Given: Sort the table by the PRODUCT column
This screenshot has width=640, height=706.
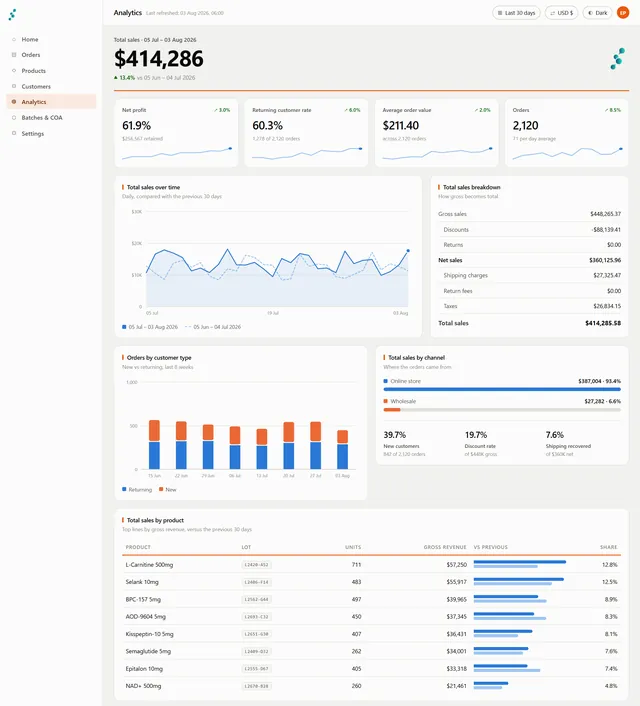Looking at the screenshot, I should tap(138, 547).
